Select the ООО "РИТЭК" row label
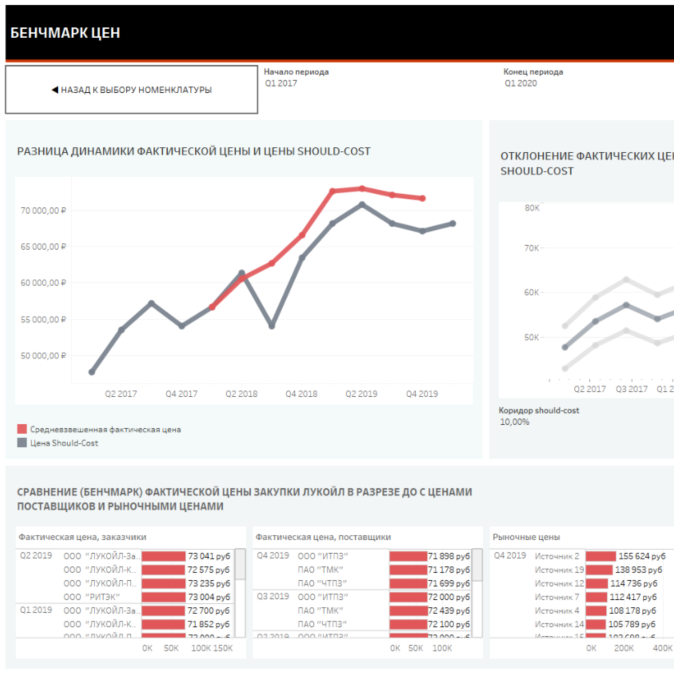Image resolution: width=674 pixels, height=674 pixels. click(92, 597)
